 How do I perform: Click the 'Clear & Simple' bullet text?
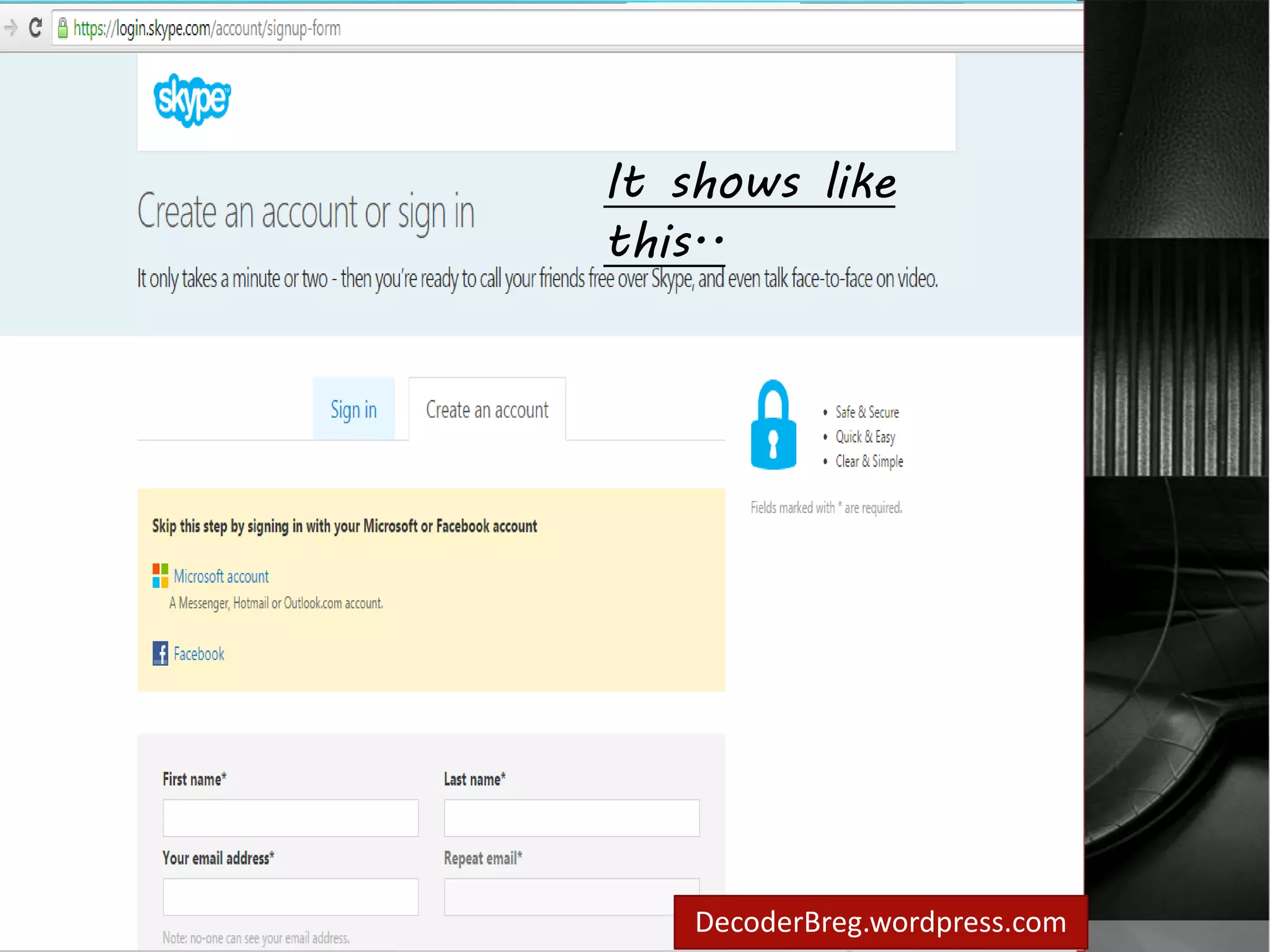[869, 462]
